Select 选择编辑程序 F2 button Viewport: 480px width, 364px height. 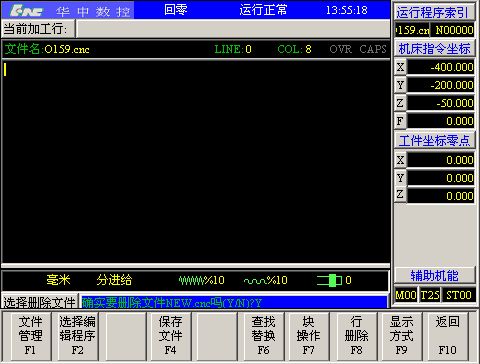(x=77, y=336)
